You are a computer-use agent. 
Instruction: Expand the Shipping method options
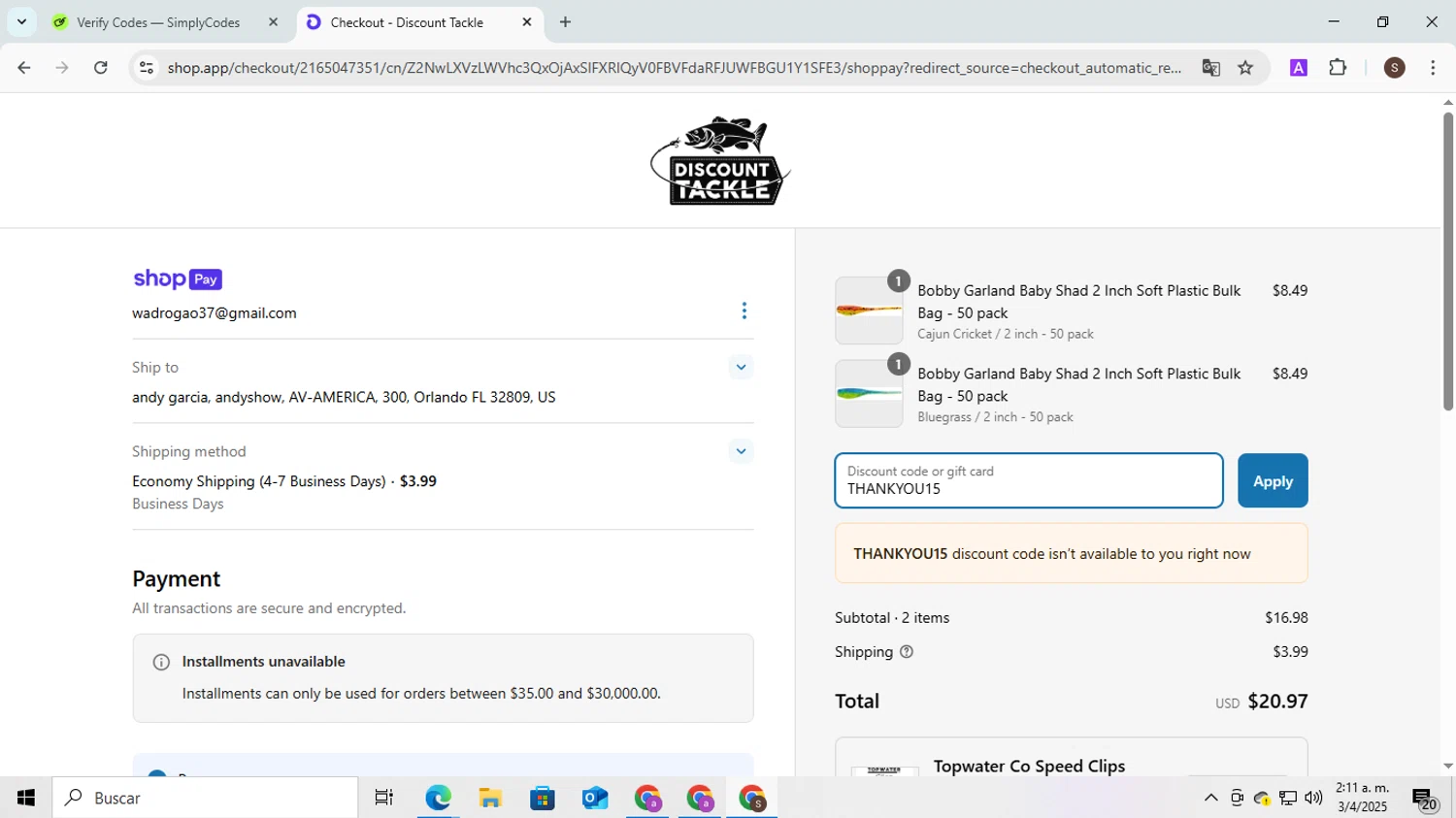[741, 451]
